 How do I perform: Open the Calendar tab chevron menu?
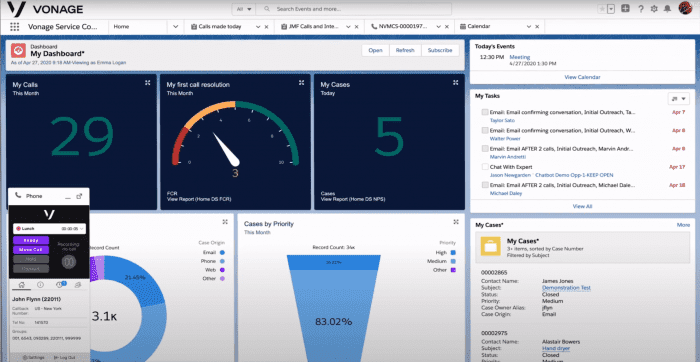coord(529,27)
